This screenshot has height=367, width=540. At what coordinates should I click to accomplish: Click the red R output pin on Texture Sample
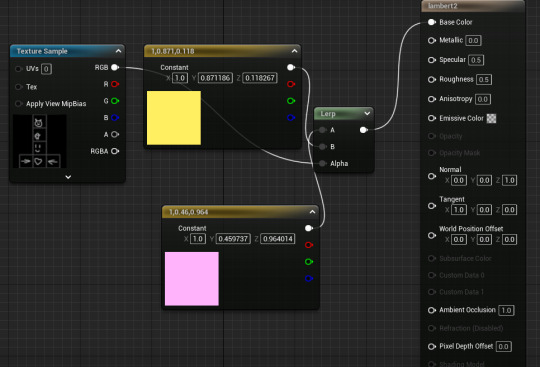coord(115,84)
